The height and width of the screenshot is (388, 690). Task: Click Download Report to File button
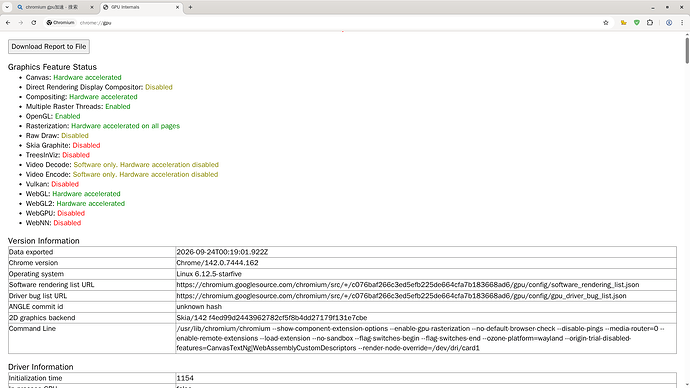(x=49, y=47)
